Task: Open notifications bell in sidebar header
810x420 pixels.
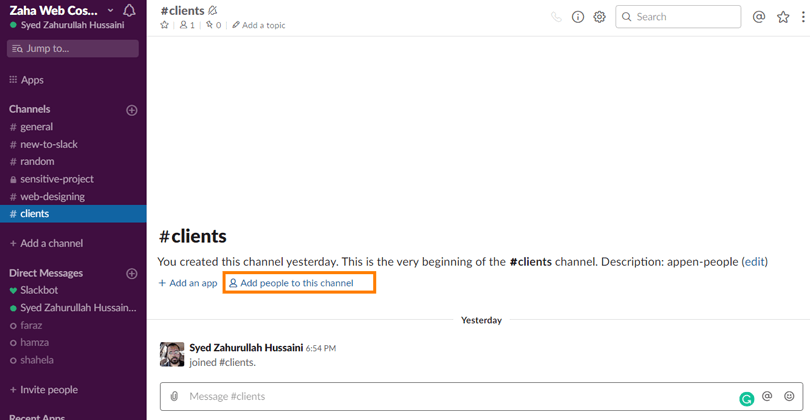Action: pyautogui.click(x=129, y=11)
